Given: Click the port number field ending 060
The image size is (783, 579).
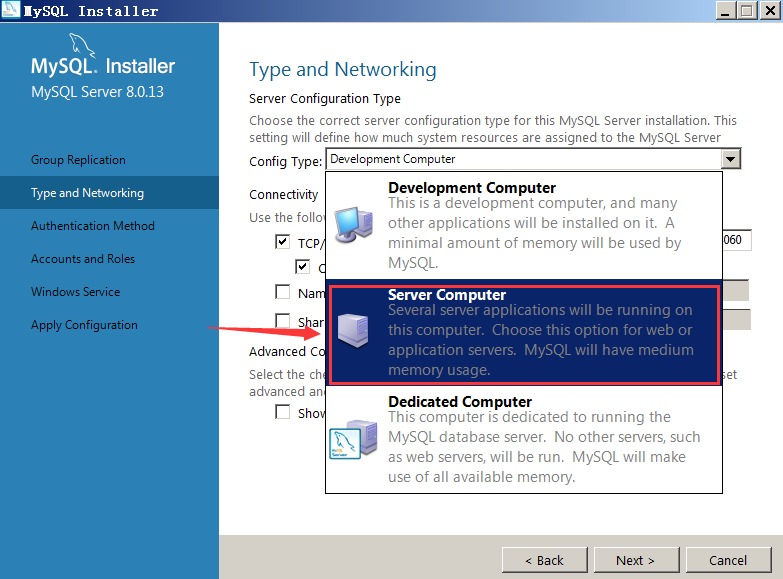Looking at the screenshot, I should click(737, 240).
